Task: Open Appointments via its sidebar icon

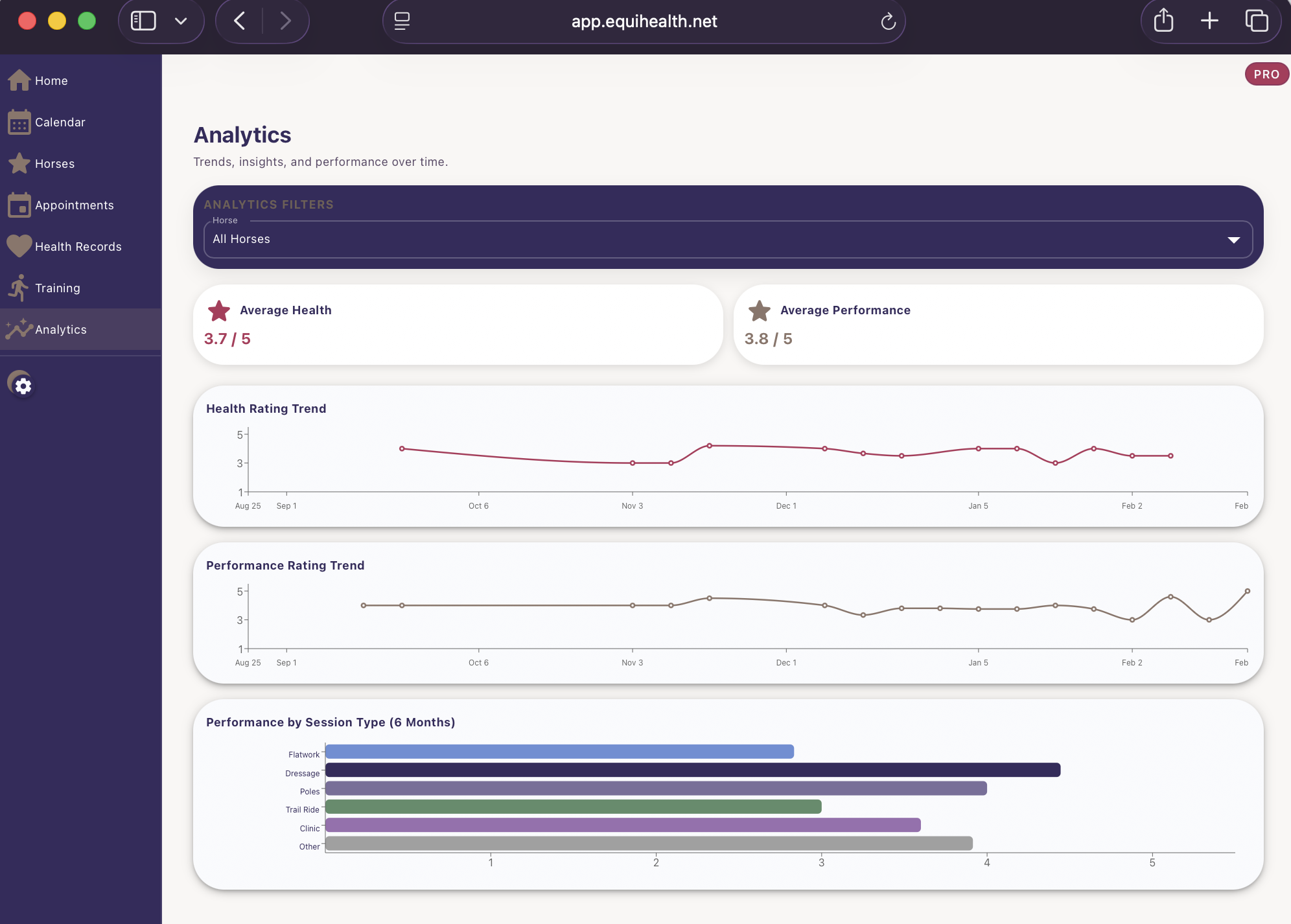Action: click(x=19, y=204)
